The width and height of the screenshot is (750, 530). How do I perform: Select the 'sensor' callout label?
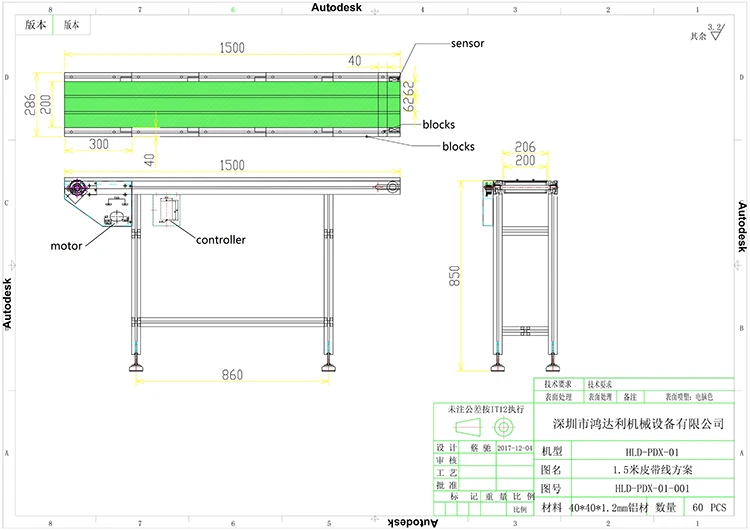(x=467, y=45)
